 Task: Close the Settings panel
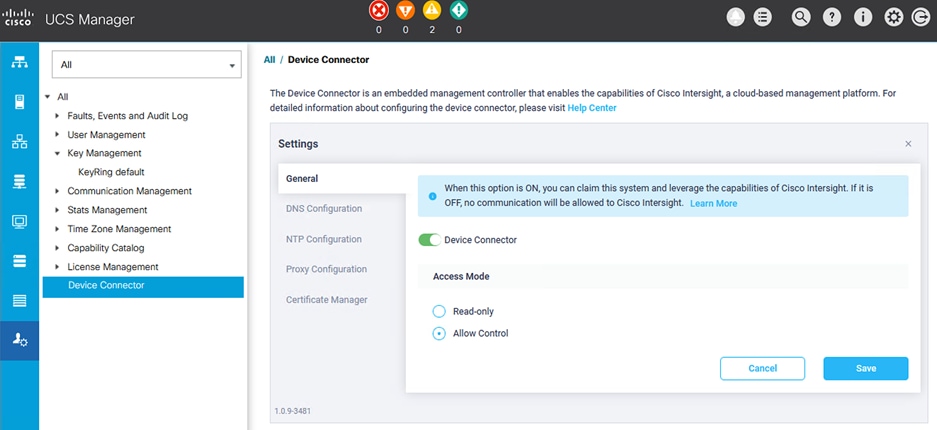908,144
